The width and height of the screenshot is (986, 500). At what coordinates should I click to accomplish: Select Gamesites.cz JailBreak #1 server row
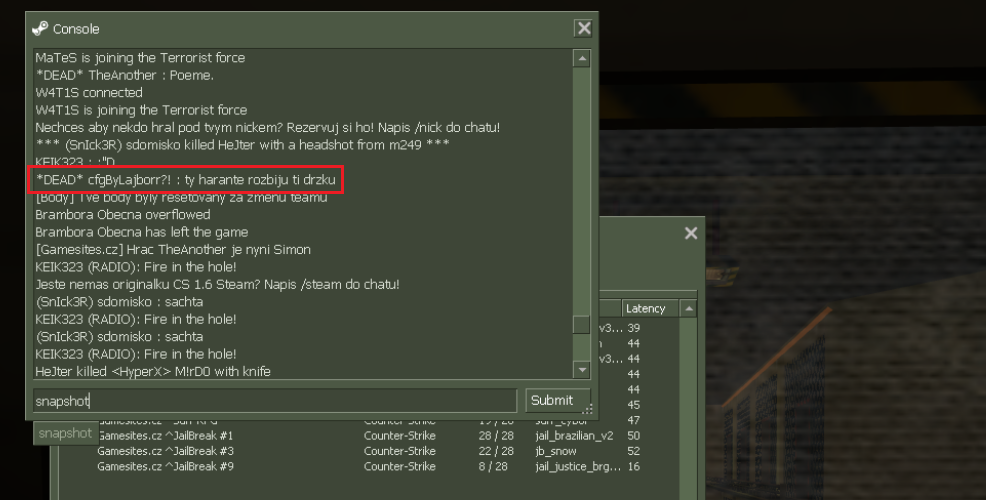click(368, 436)
